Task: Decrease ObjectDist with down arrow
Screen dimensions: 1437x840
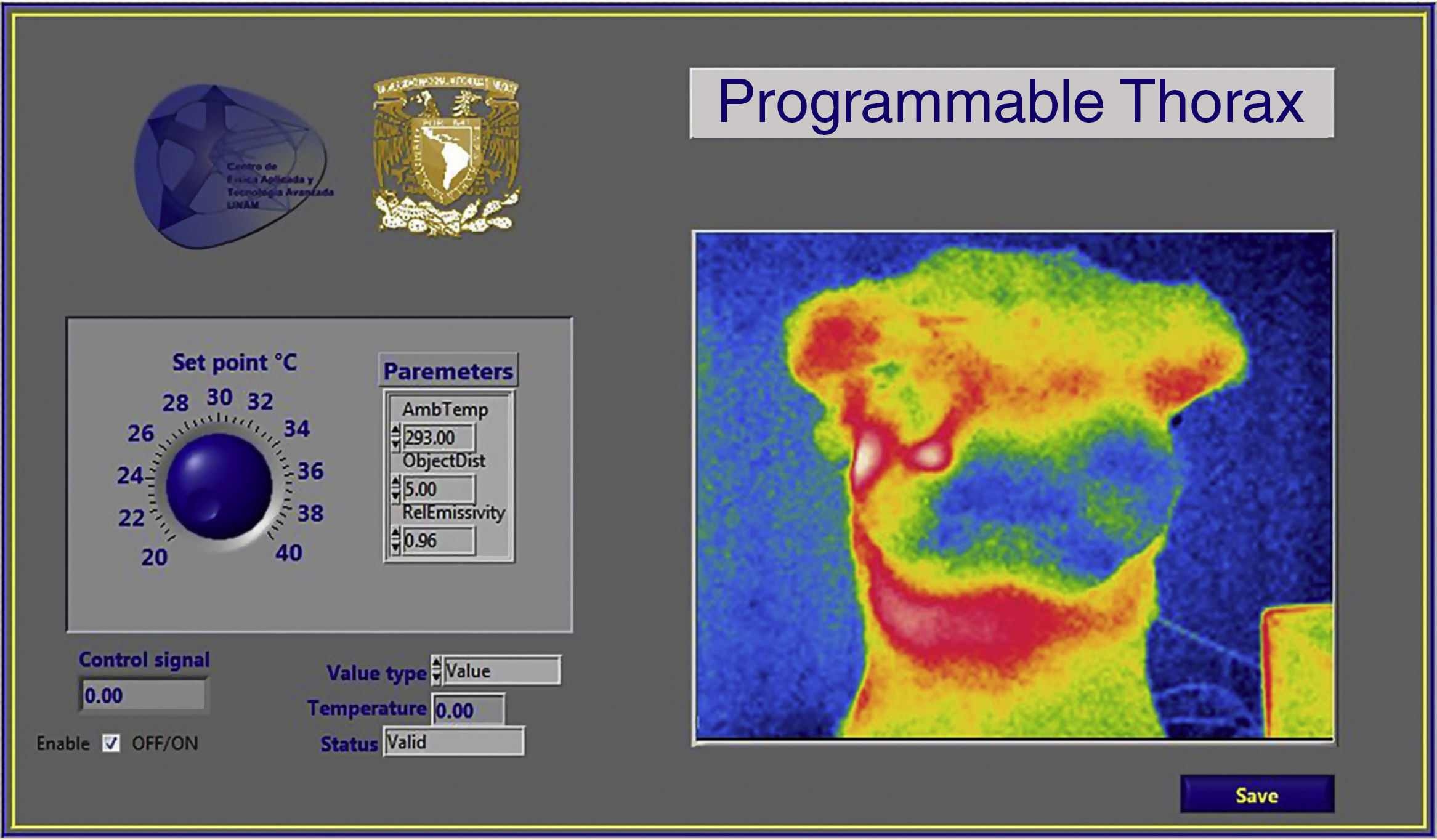Action: [395, 496]
